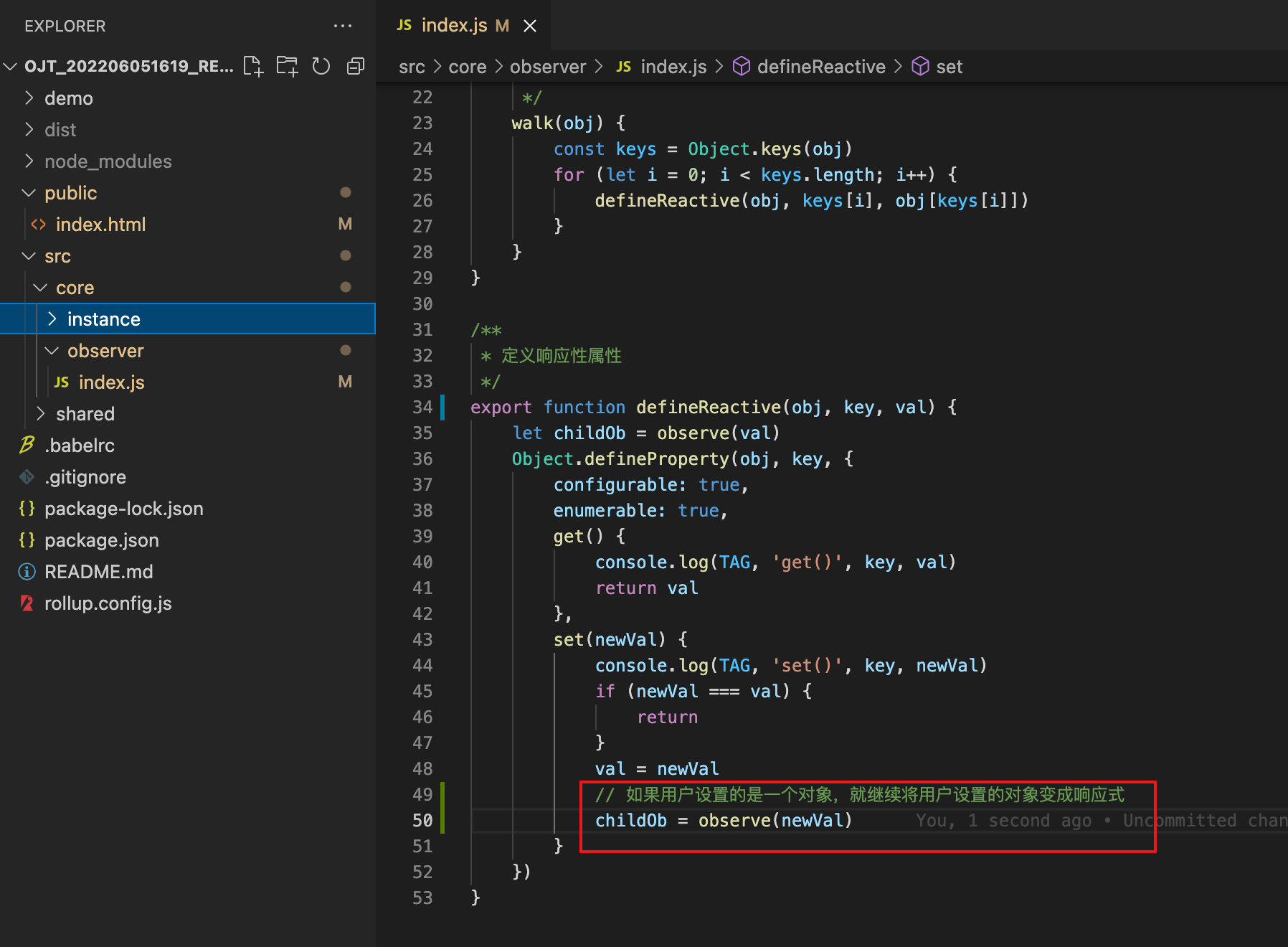Click the rollup icon beside rollup.config.js

[x=27, y=603]
